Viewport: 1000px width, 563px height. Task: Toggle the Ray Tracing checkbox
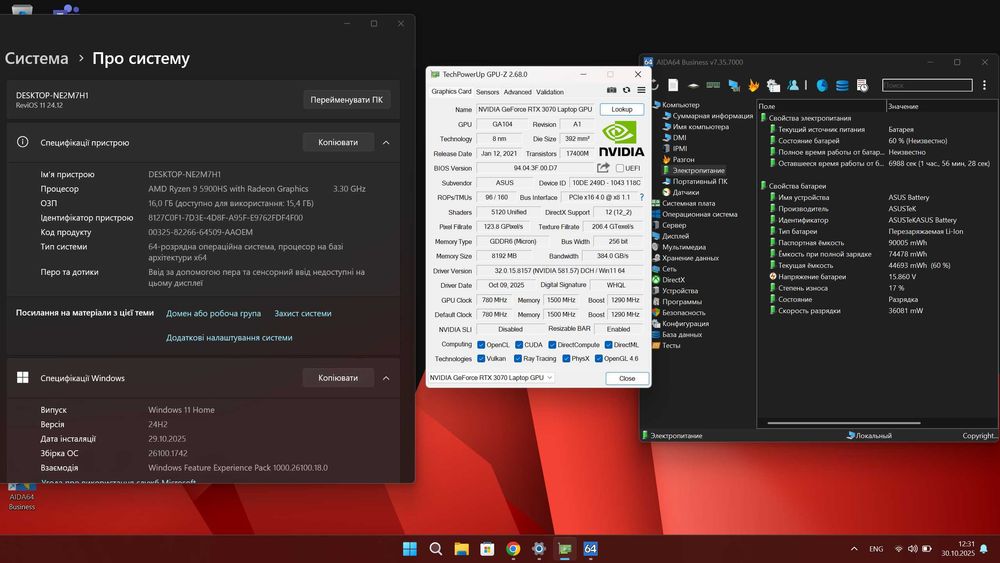(x=518, y=359)
